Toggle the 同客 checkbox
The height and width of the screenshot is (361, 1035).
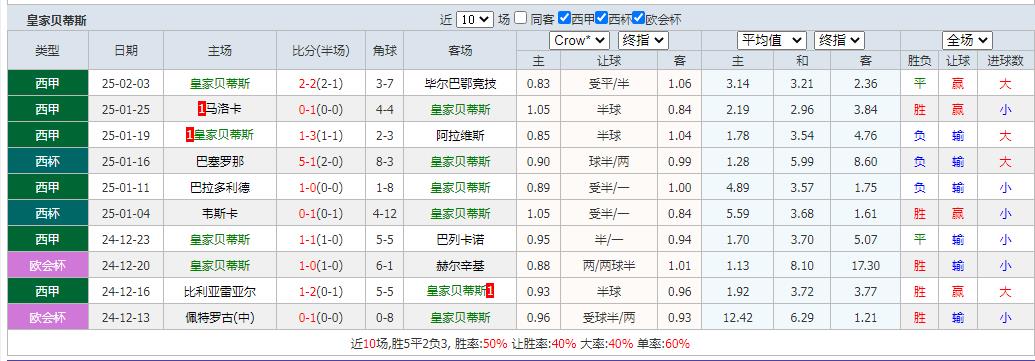[x=521, y=18]
